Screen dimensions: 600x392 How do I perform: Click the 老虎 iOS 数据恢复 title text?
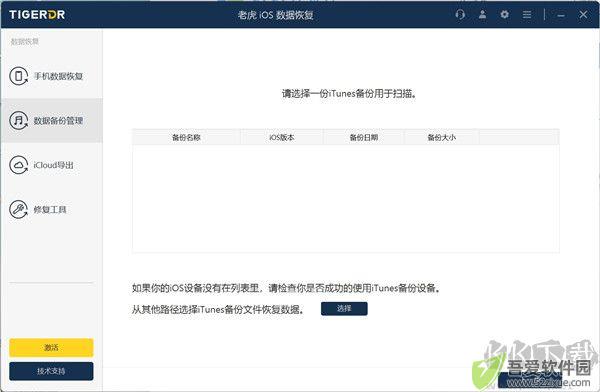[276, 15]
